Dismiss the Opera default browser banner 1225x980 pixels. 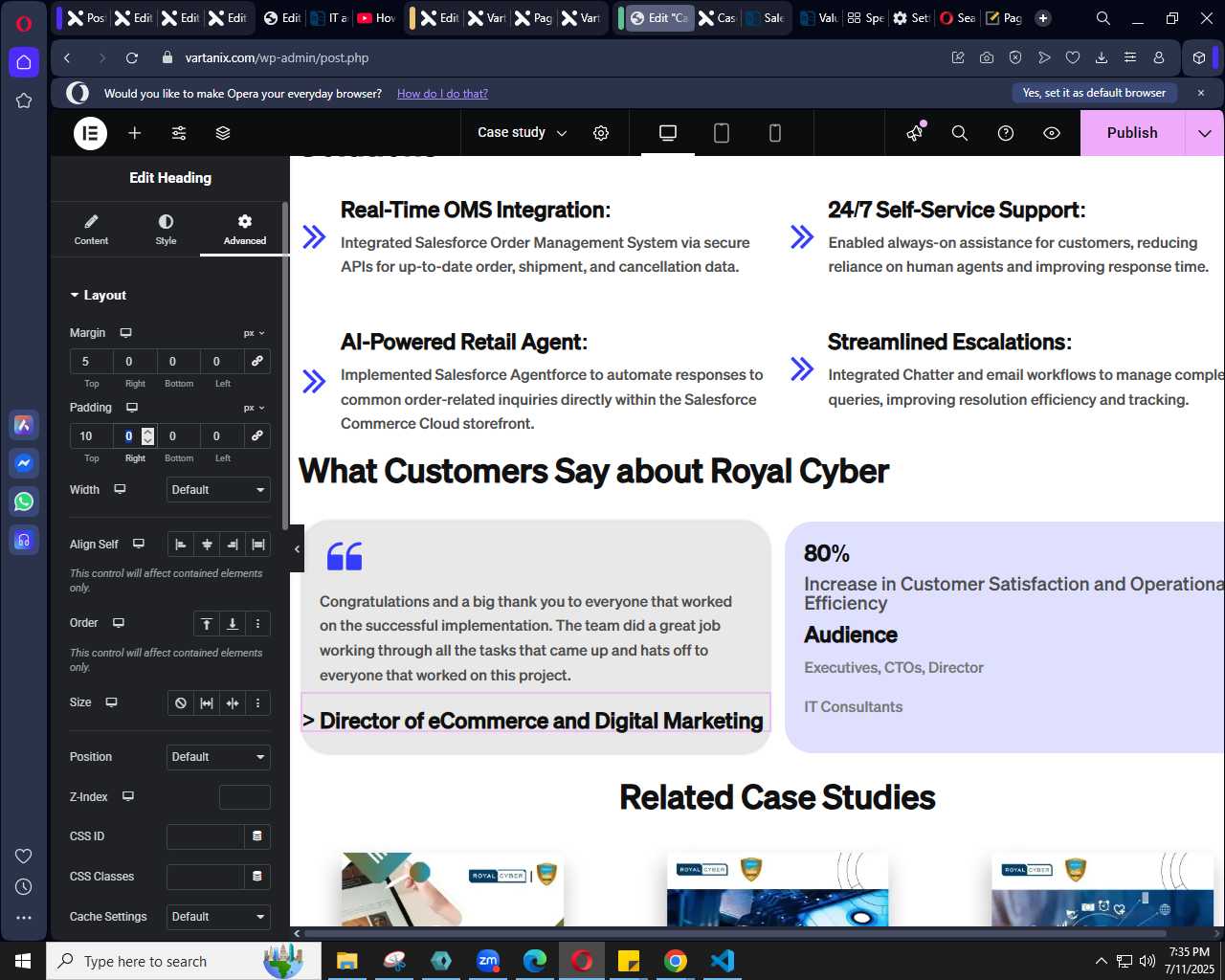coord(1201,93)
